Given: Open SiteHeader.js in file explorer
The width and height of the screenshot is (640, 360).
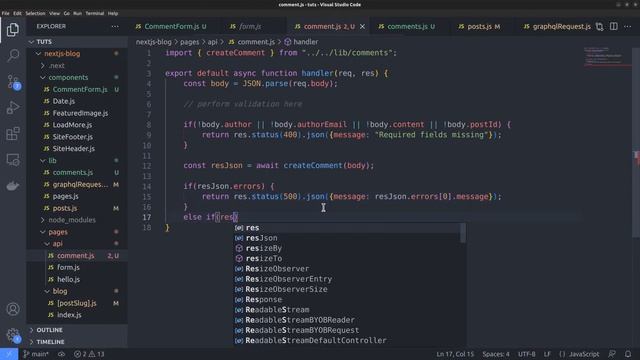Looking at the screenshot, I should click(x=77, y=149).
